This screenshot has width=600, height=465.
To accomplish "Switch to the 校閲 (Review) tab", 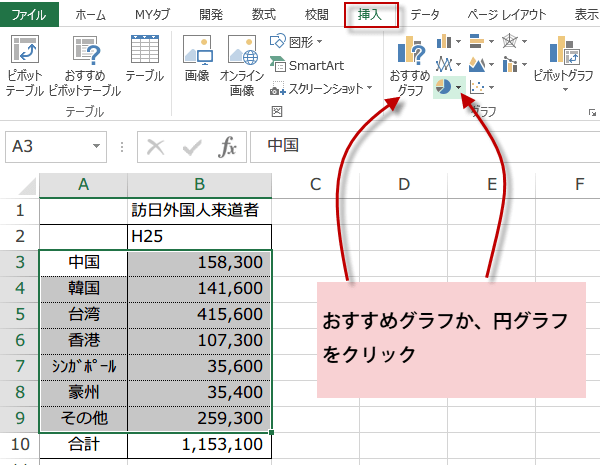I will [x=316, y=15].
